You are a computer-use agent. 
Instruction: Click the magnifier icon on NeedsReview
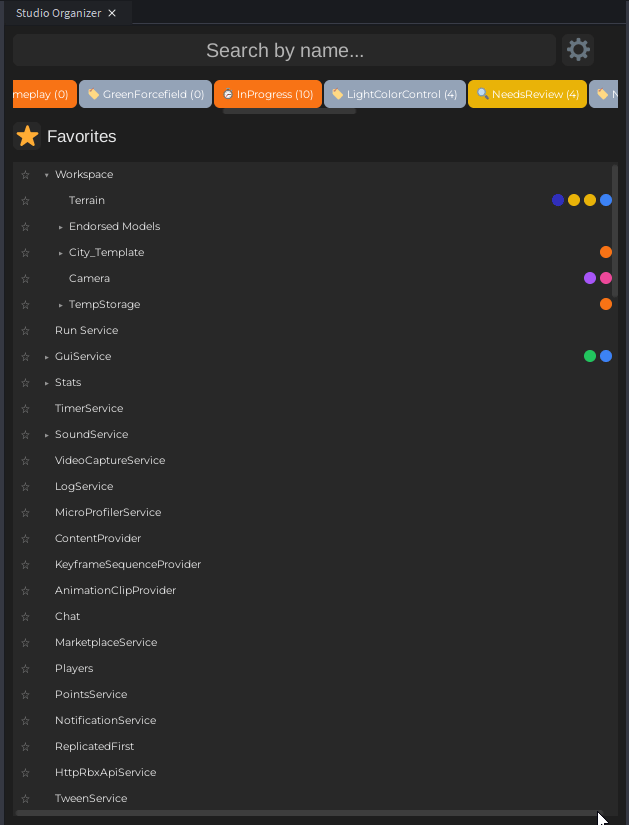click(x=482, y=94)
